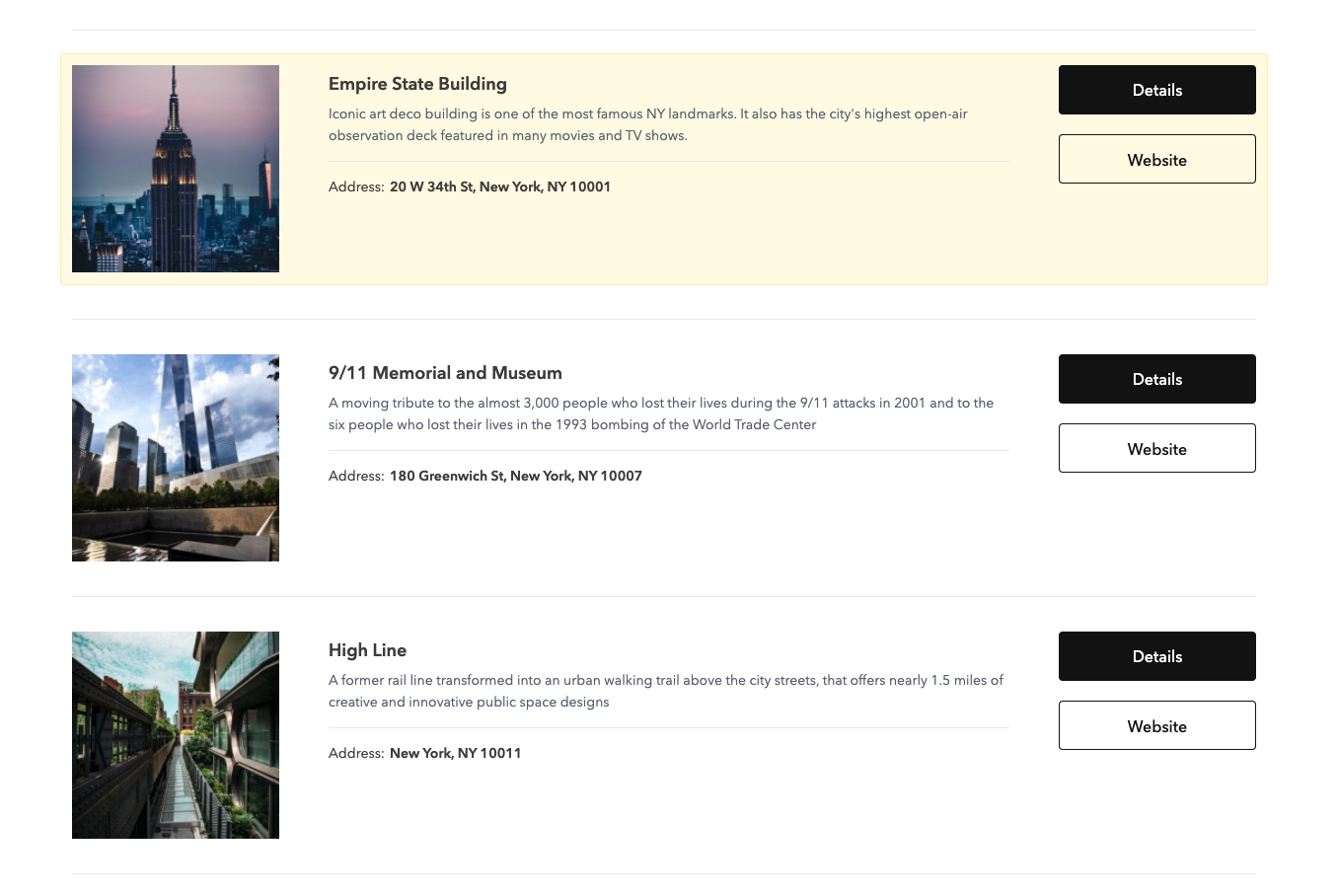Viewport: 1338px width, 896px height.
Task: Click the 9/11 Memorial photo thumbnail
Action: [176, 458]
